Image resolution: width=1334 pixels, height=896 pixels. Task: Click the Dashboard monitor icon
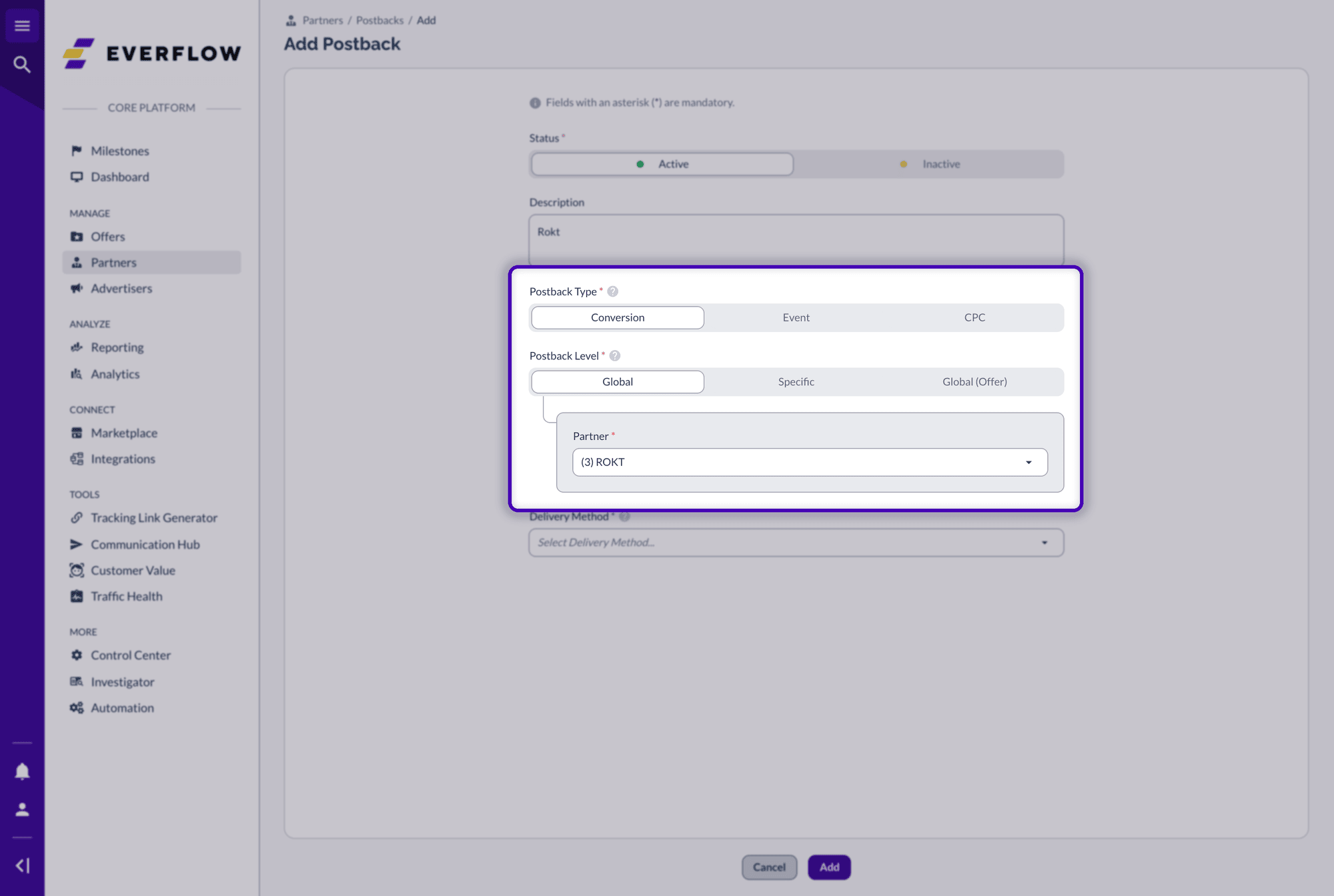(x=77, y=177)
